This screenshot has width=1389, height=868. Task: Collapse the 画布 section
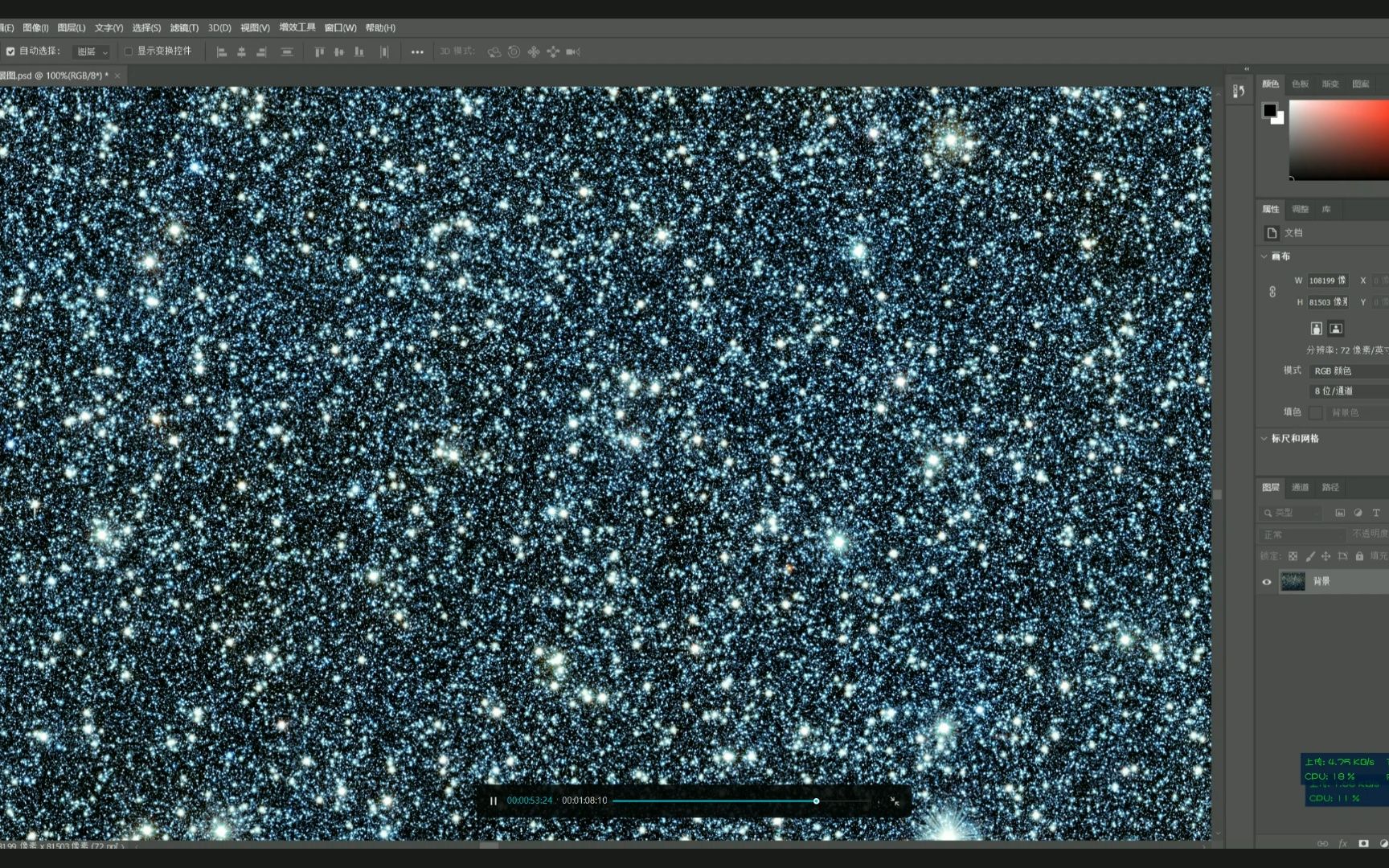[1264, 256]
